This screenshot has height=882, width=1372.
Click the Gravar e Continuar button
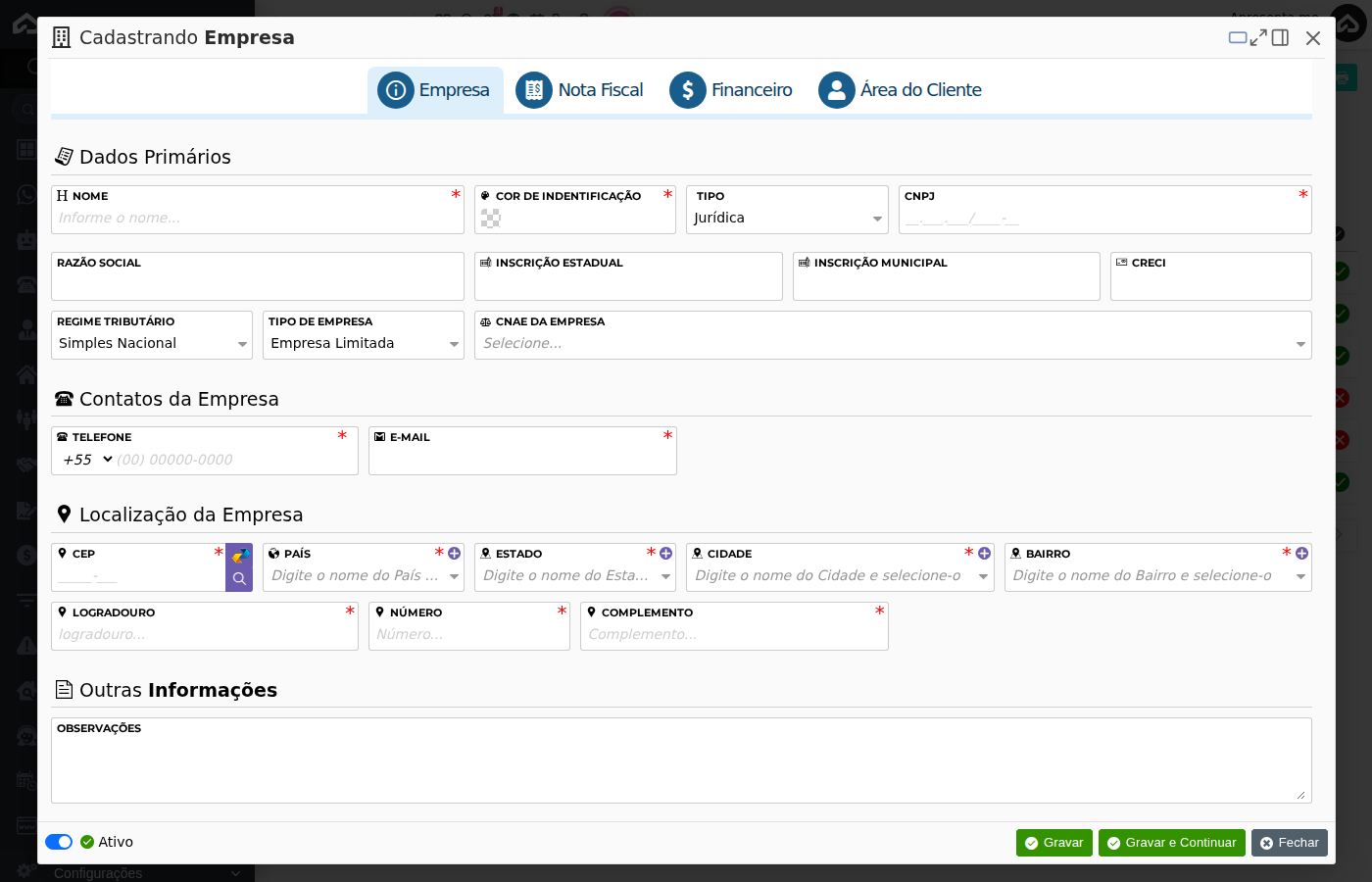pos(1172,843)
